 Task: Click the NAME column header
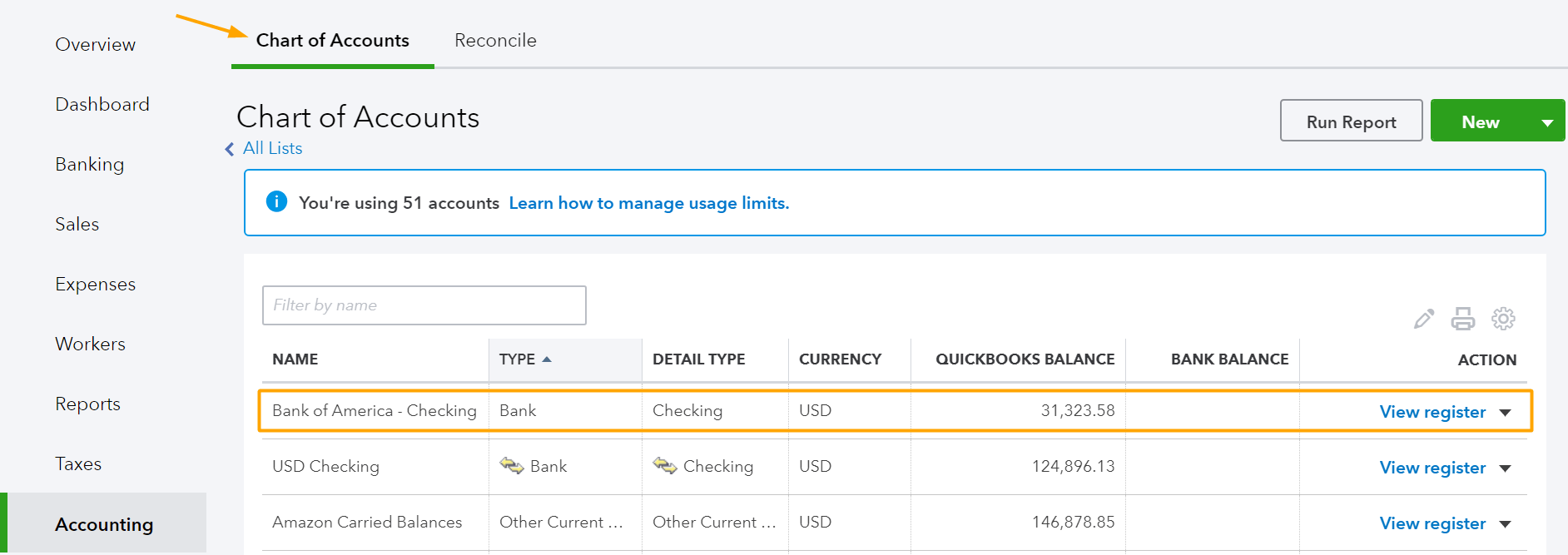tap(295, 359)
